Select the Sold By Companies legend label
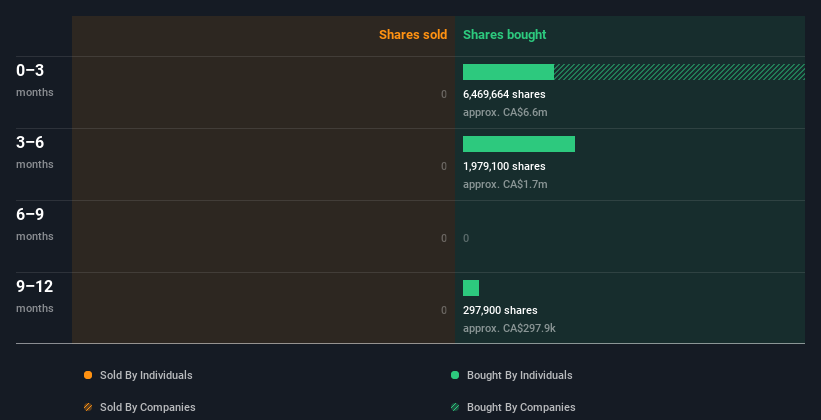The width and height of the screenshot is (821, 420). tap(148, 407)
